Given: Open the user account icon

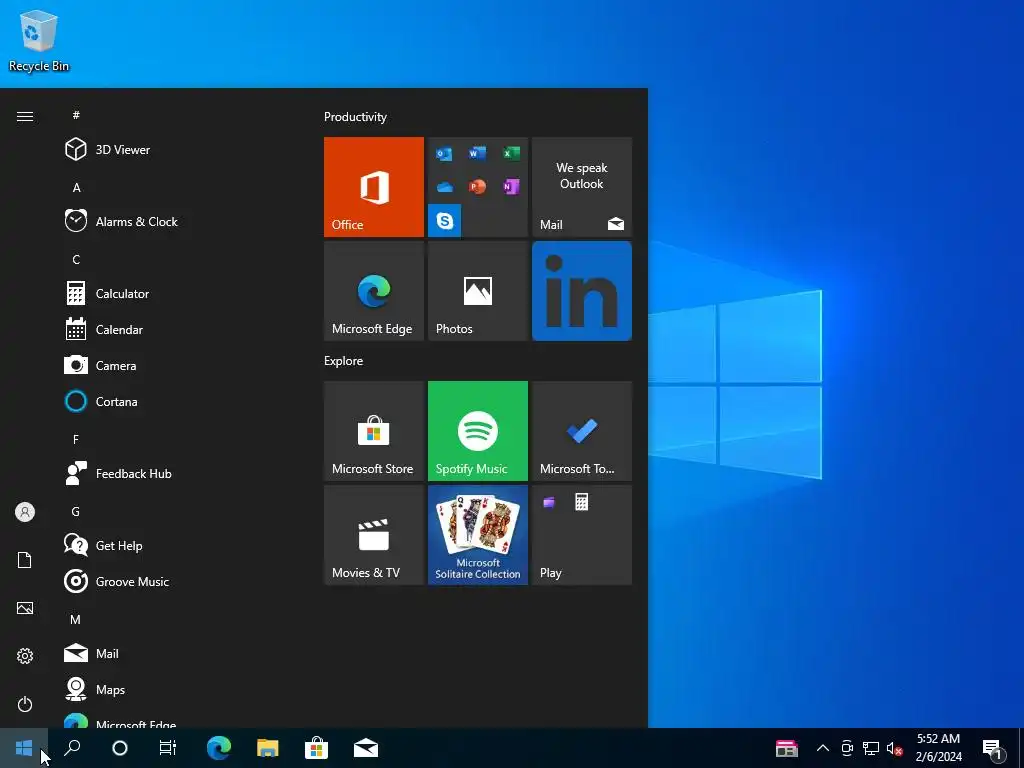Looking at the screenshot, I should click(25, 512).
